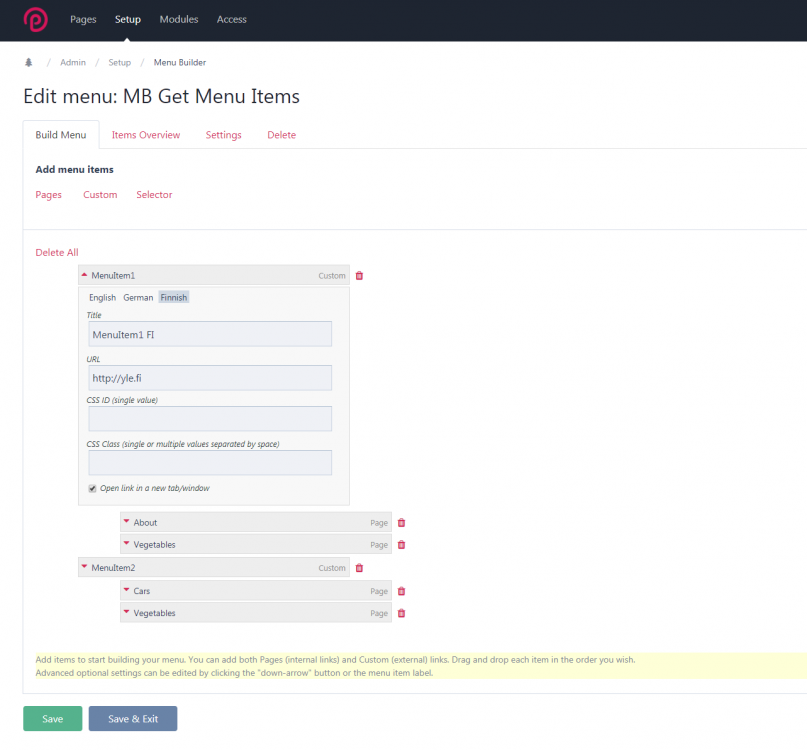Delete MenuItem2 with its trash icon
This screenshot has height=750, width=807.
tap(359, 567)
